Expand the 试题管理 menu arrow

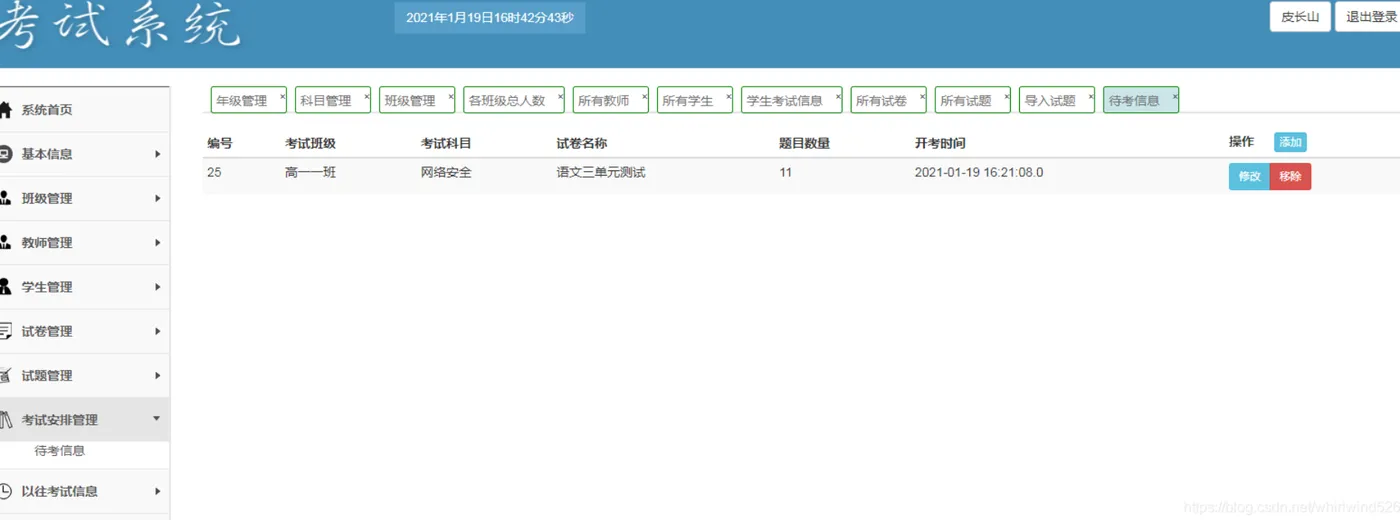pos(158,375)
